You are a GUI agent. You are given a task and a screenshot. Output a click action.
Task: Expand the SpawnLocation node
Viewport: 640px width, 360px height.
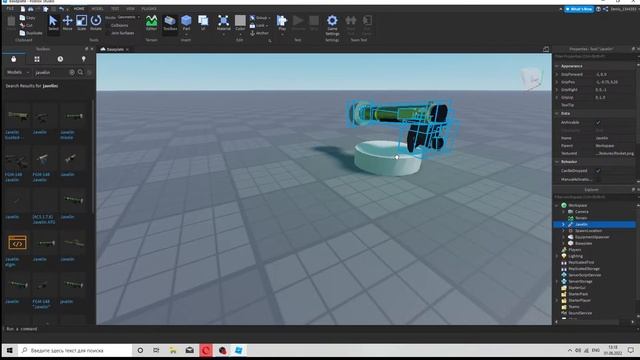(x=564, y=231)
